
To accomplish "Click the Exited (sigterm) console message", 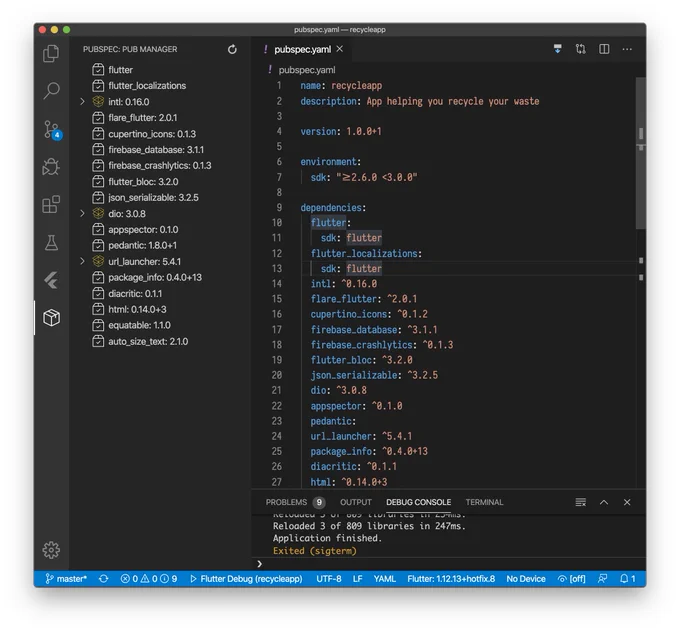I will 314,551.
